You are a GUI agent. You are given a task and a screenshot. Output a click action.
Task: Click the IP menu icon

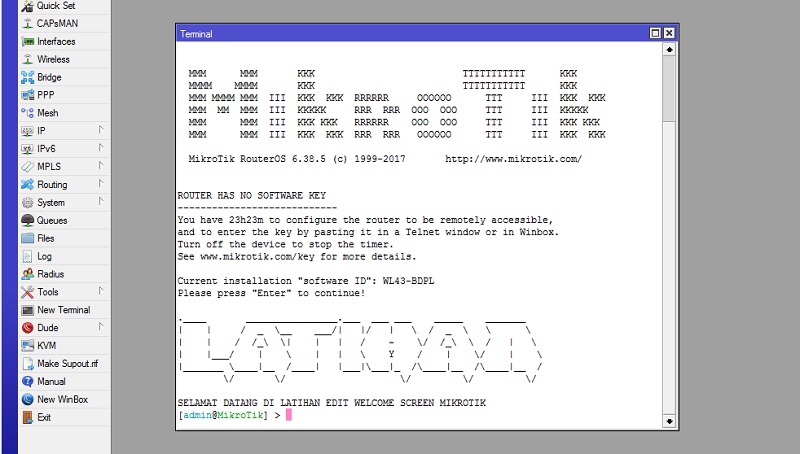[28, 131]
